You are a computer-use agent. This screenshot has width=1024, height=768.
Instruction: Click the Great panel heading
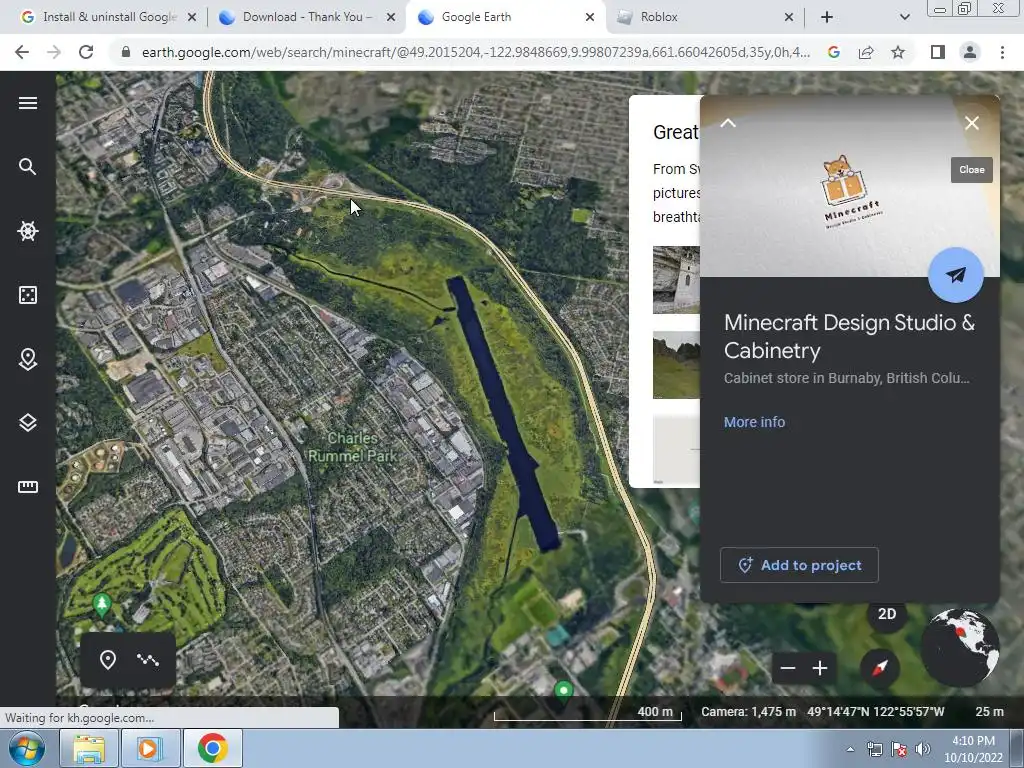tap(676, 132)
